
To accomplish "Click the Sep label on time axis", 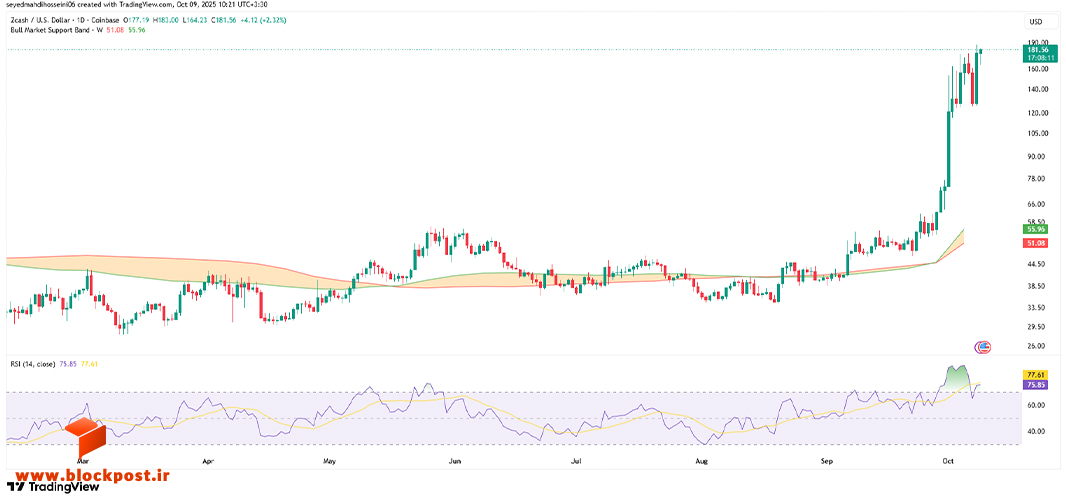I will click(x=827, y=461).
